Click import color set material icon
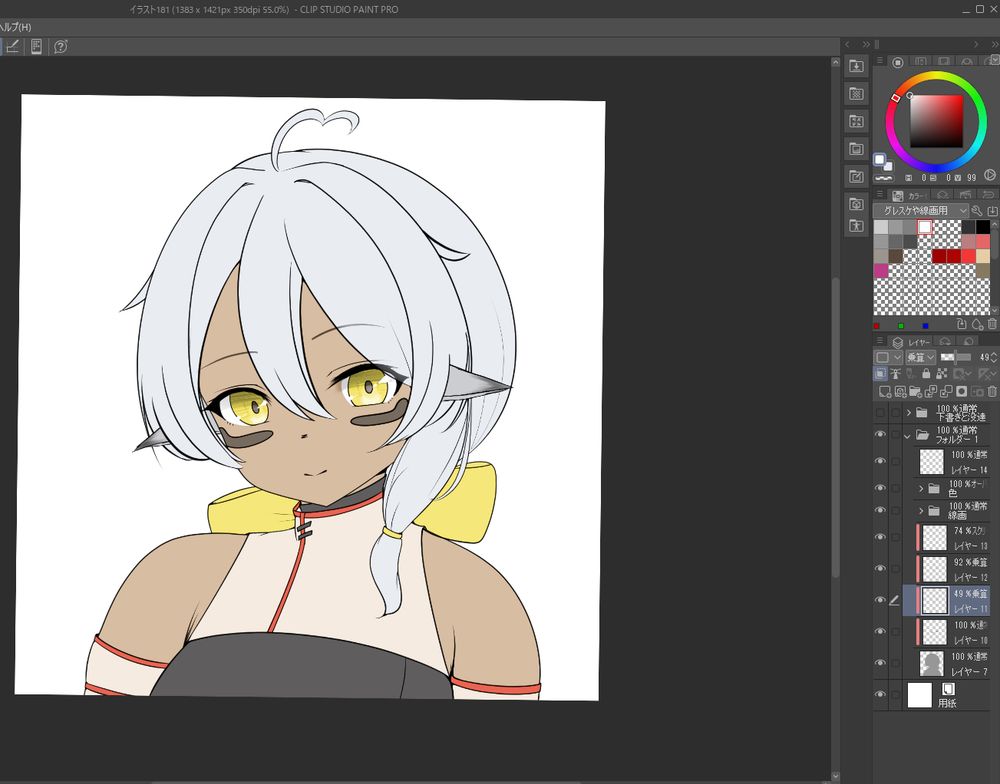This screenshot has height=784, width=1000. pyautogui.click(x=992, y=211)
